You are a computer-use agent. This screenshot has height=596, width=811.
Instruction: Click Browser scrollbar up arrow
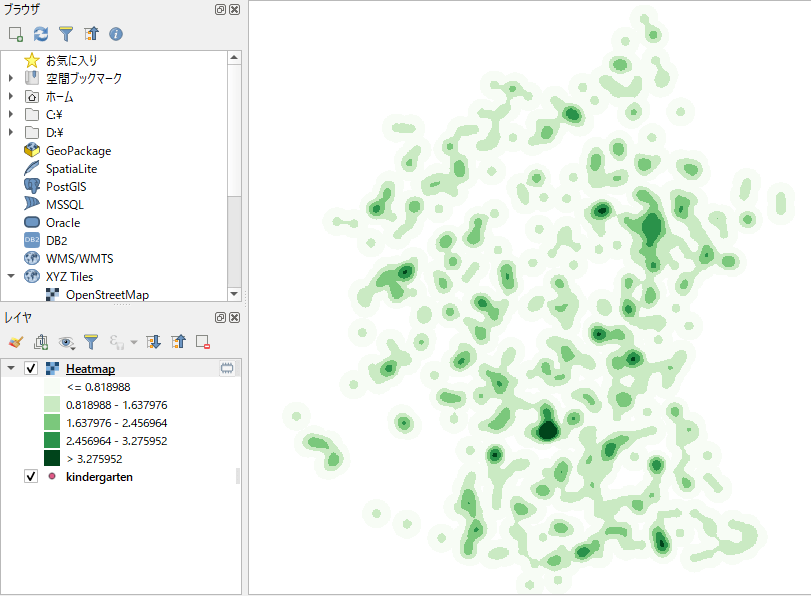click(x=234, y=57)
